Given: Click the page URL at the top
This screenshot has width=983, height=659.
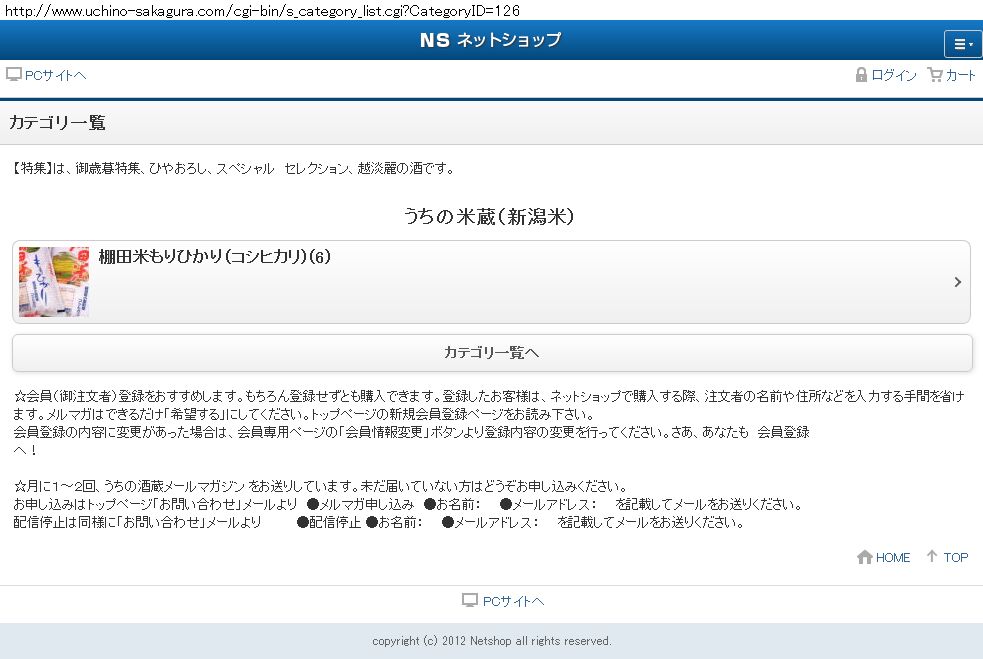Looking at the screenshot, I should tap(262, 10).
